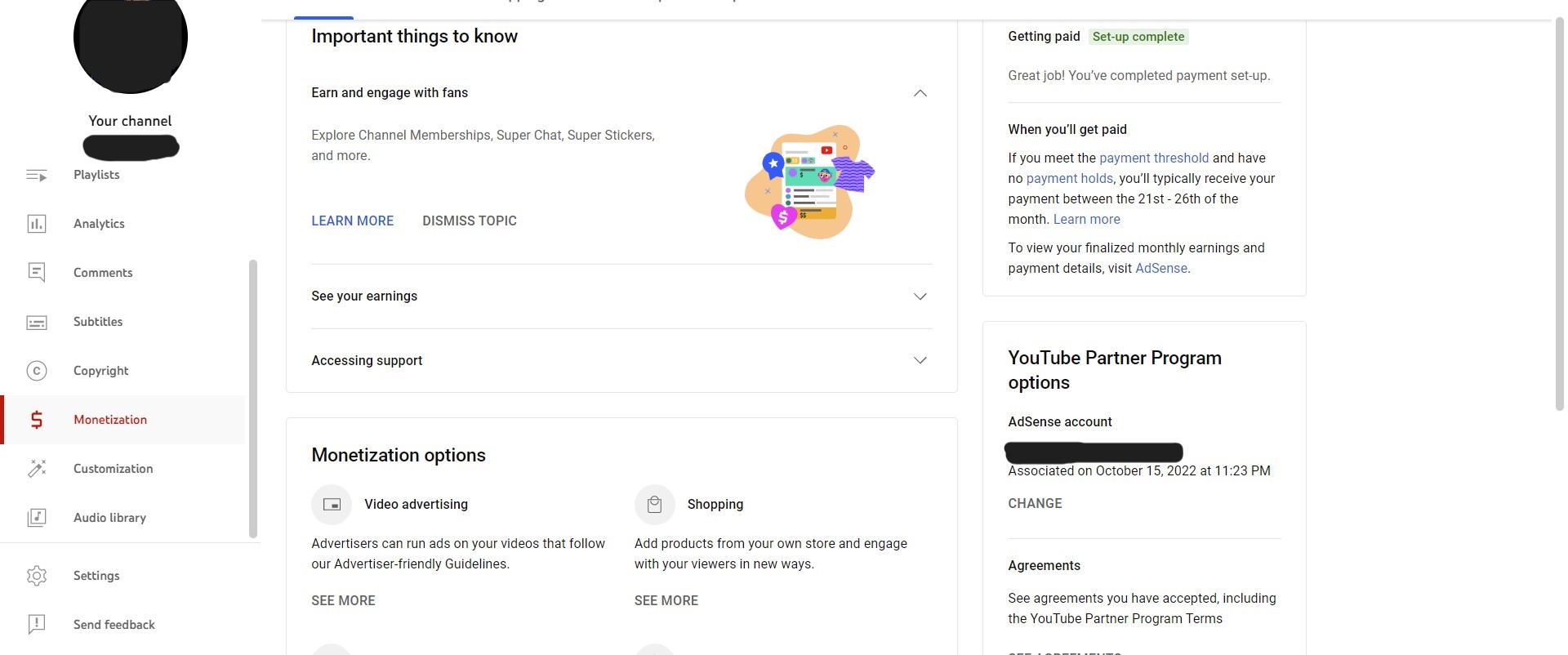
Task: Click CHANGE under AdSense account
Action: (x=1035, y=504)
